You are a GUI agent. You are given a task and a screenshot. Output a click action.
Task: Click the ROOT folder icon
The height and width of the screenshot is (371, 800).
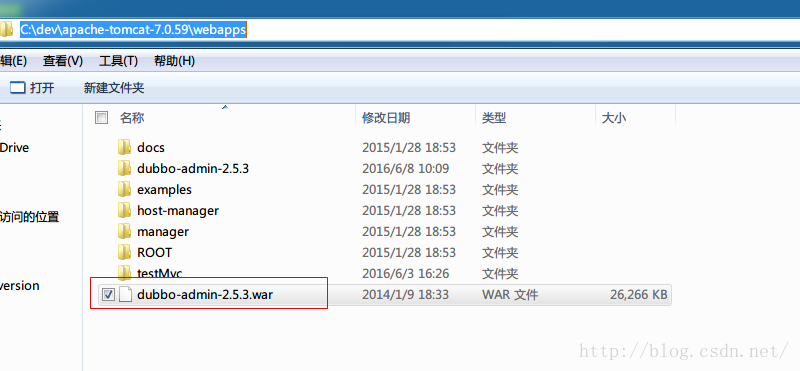(x=124, y=252)
